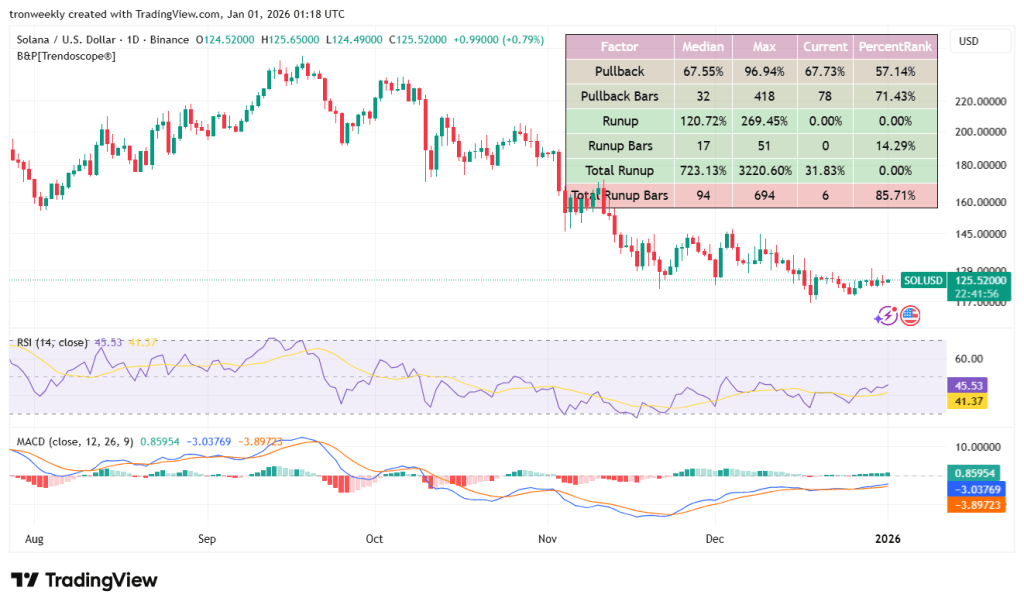The width and height of the screenshot is (1024, 608).
Task: Click the MACD 10.00000 scale label
Action: pos(977,447)
